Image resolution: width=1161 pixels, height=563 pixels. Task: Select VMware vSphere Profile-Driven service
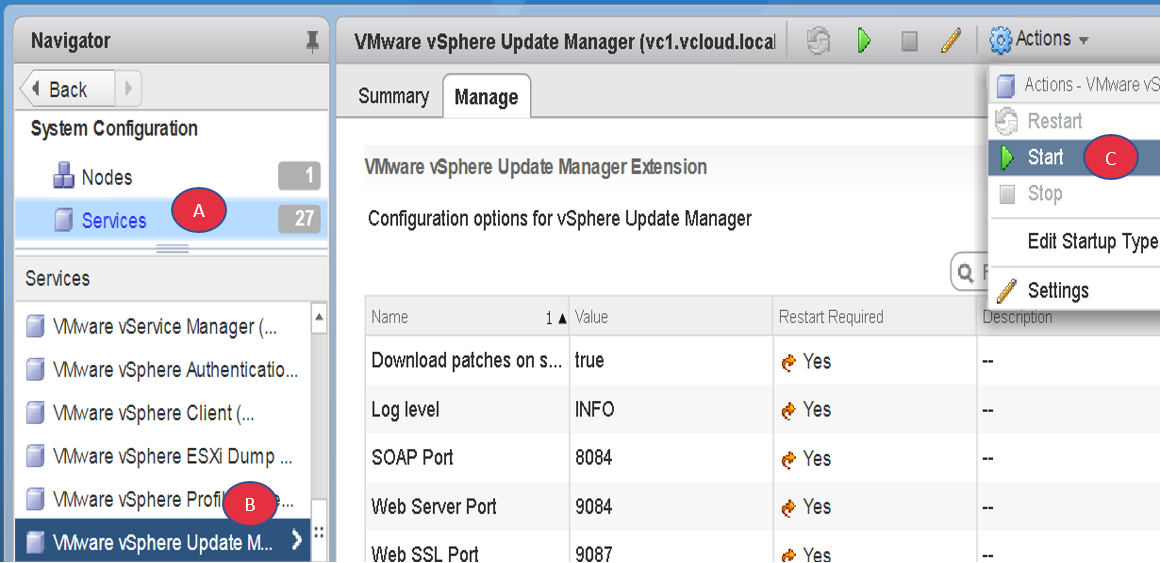(x=163, y=499)
